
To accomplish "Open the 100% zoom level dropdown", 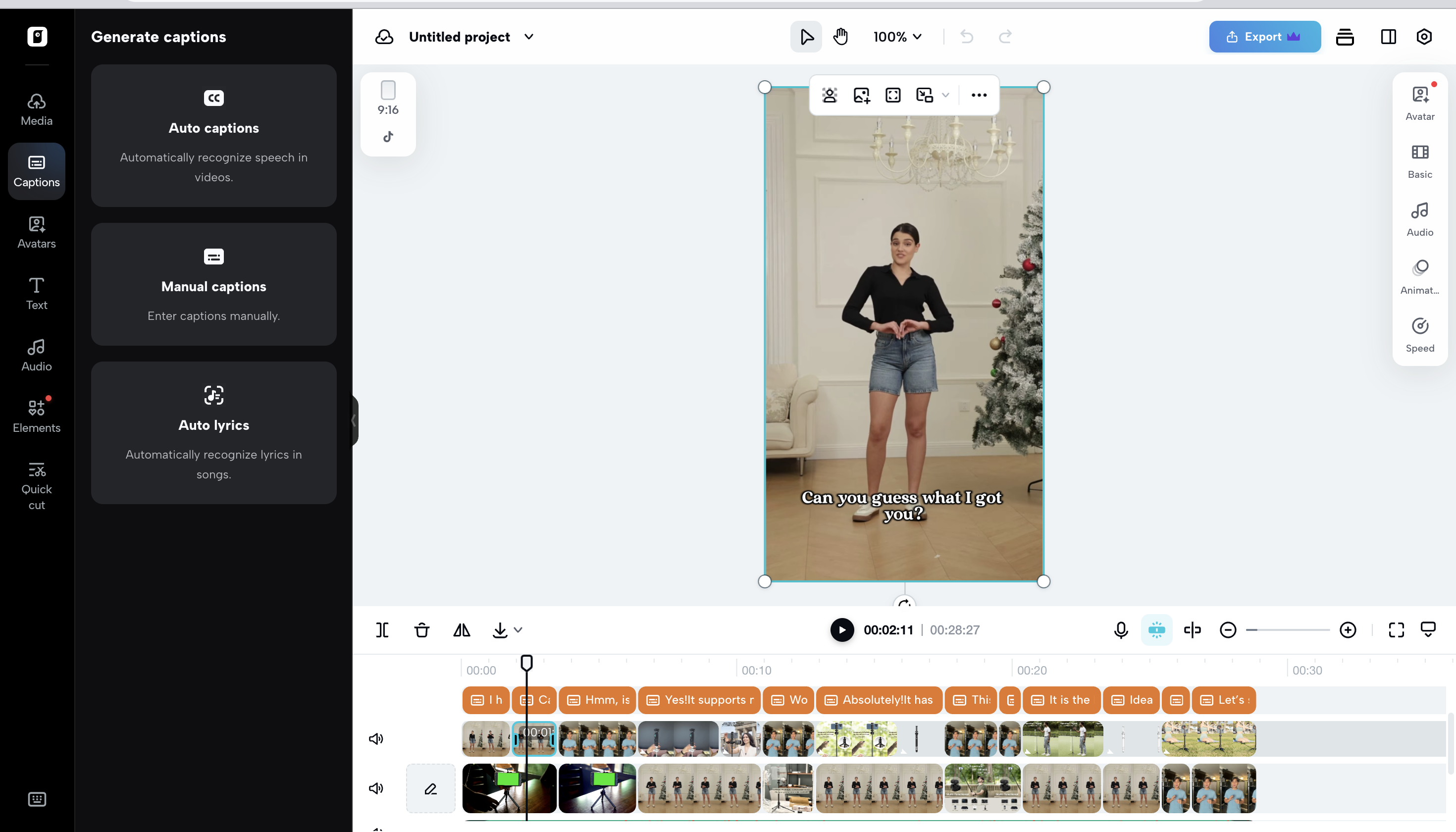I will pyautogui.click(x=897, y=37).
